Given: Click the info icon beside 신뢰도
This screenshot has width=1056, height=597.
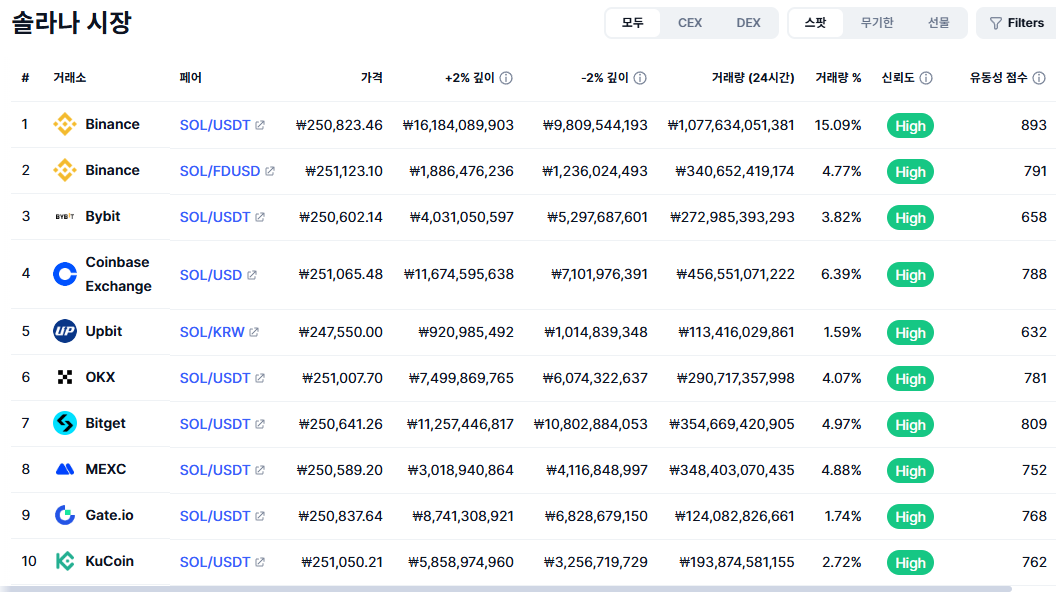Looking at the screenshot, I should [926, 78].
